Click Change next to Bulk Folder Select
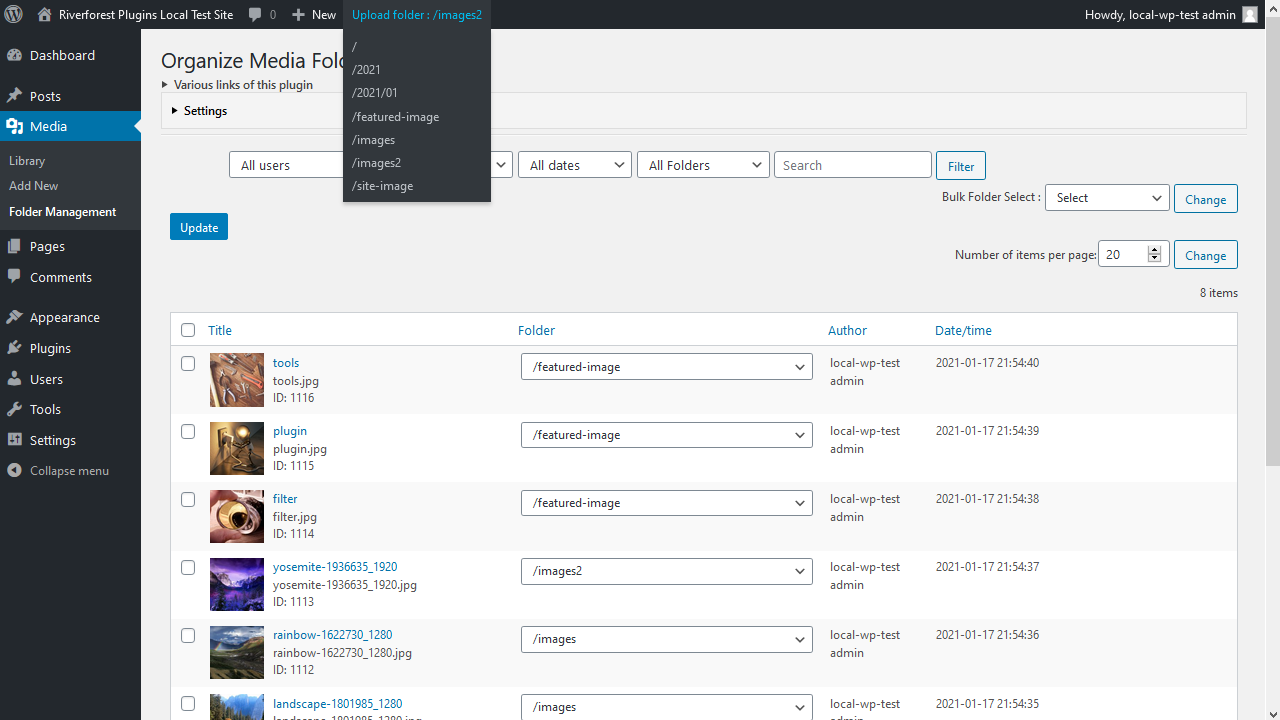 tap(1206, 199)
